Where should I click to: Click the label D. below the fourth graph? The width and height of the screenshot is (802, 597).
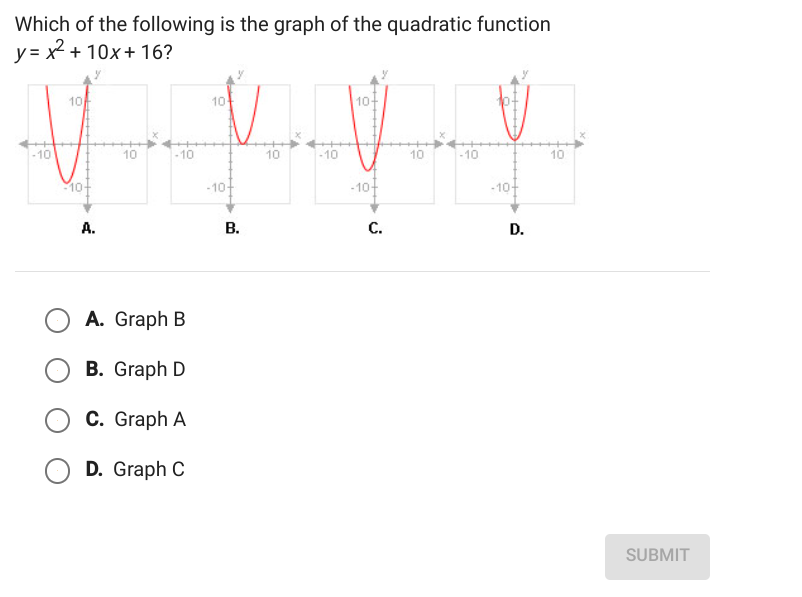point(516,229)
